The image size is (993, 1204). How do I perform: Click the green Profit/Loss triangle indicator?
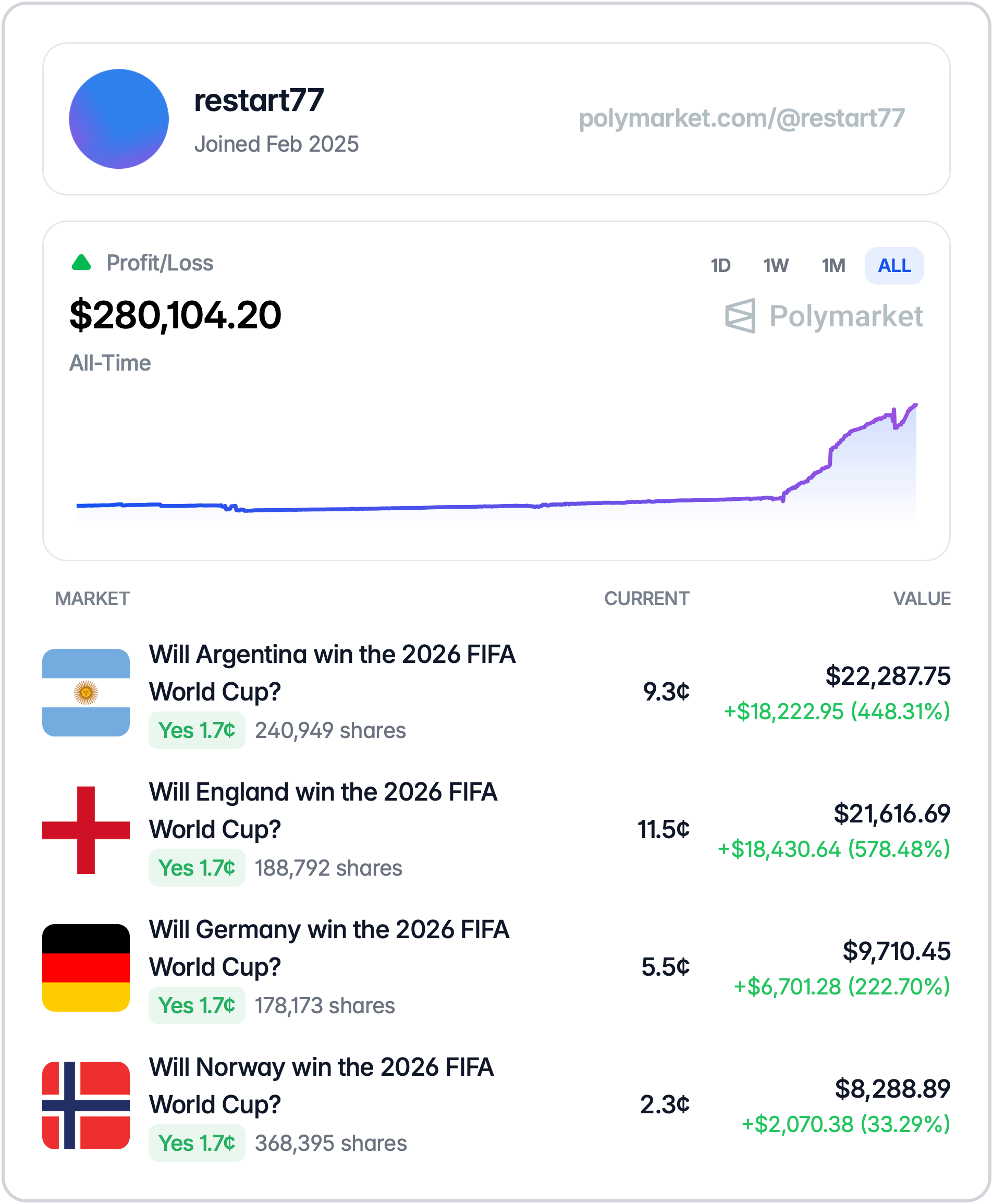pos(81,263)
